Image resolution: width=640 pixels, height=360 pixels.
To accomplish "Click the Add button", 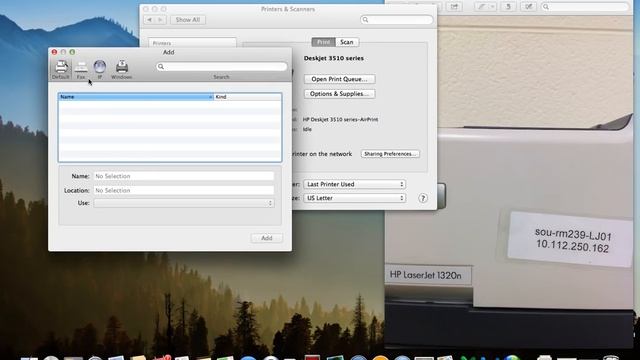I will click(267, 238).
